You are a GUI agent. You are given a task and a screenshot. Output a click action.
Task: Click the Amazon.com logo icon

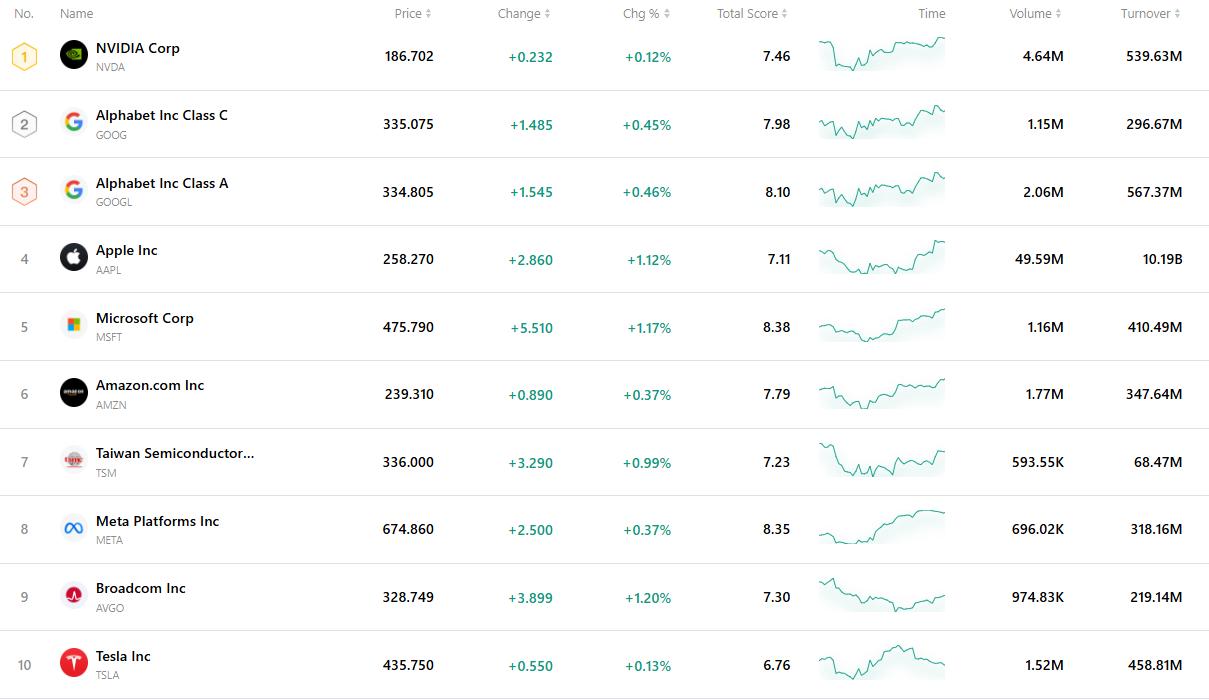point(74,393)
